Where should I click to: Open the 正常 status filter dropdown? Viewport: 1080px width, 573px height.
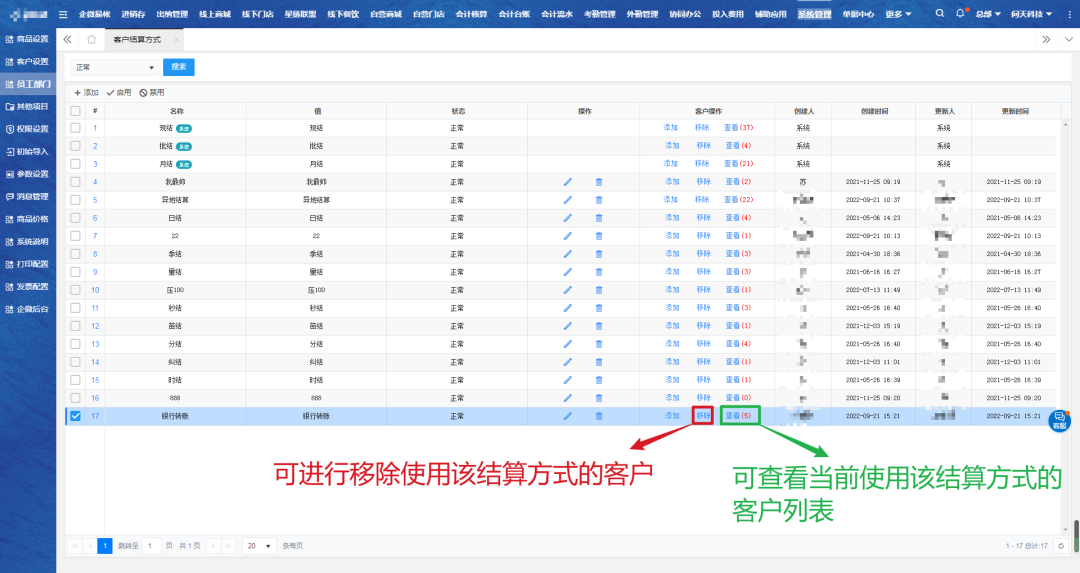[x=115, y=67]
